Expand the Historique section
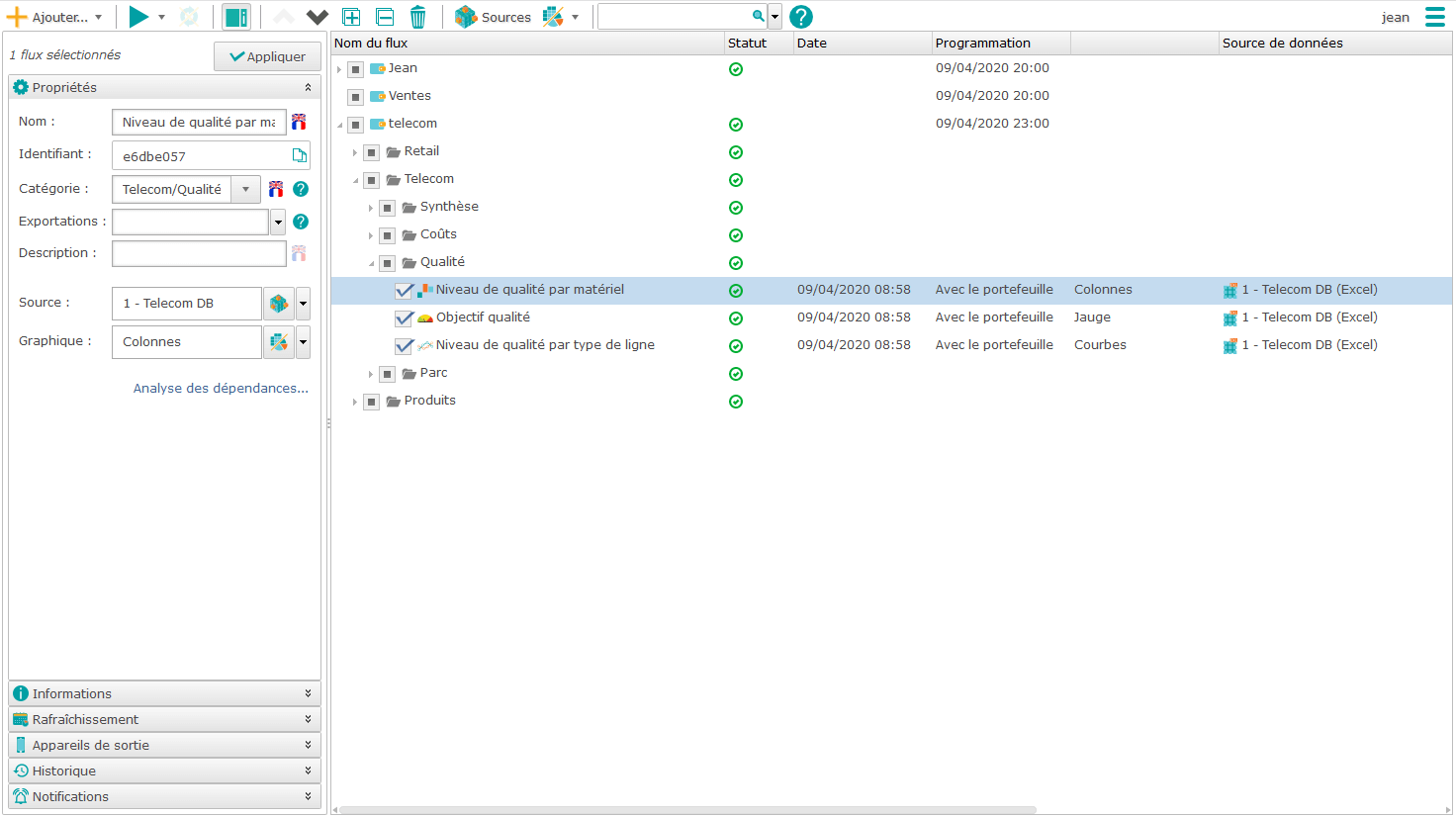Image resolution: width=1456 pixels, height=816 pixels. (x=164, y=771)
